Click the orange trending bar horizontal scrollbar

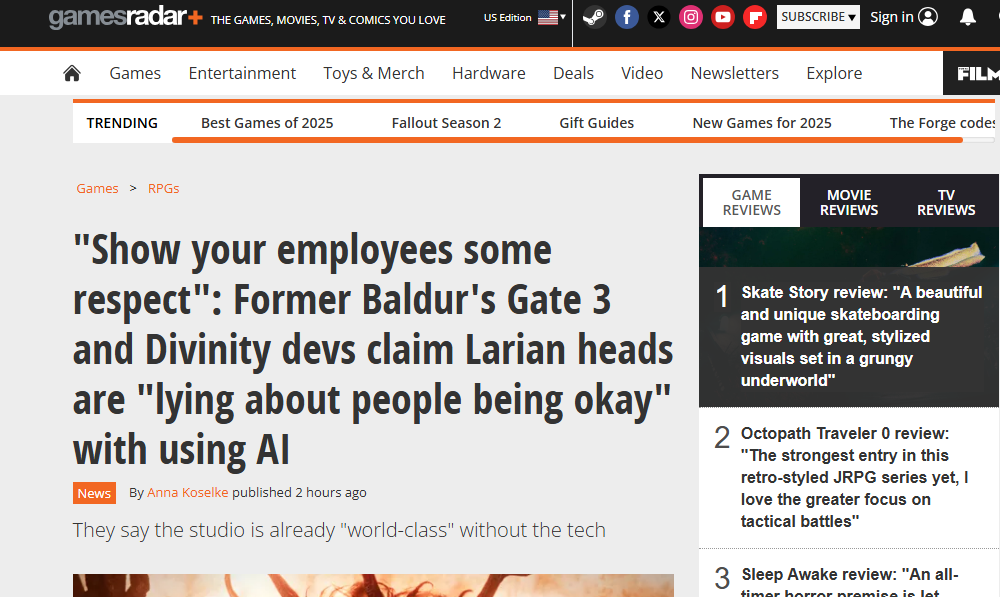click(x=567, y=140)
